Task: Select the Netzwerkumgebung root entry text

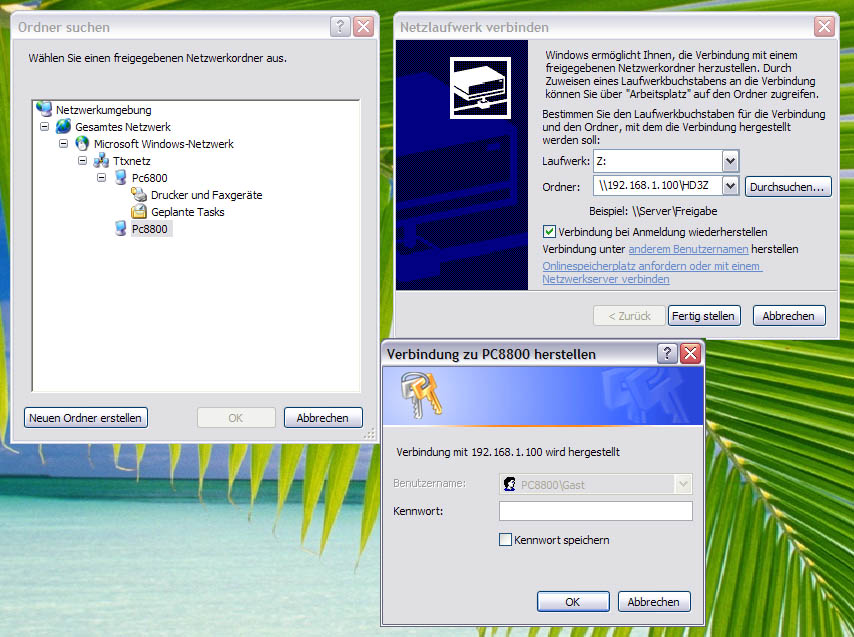Action: 103,109
